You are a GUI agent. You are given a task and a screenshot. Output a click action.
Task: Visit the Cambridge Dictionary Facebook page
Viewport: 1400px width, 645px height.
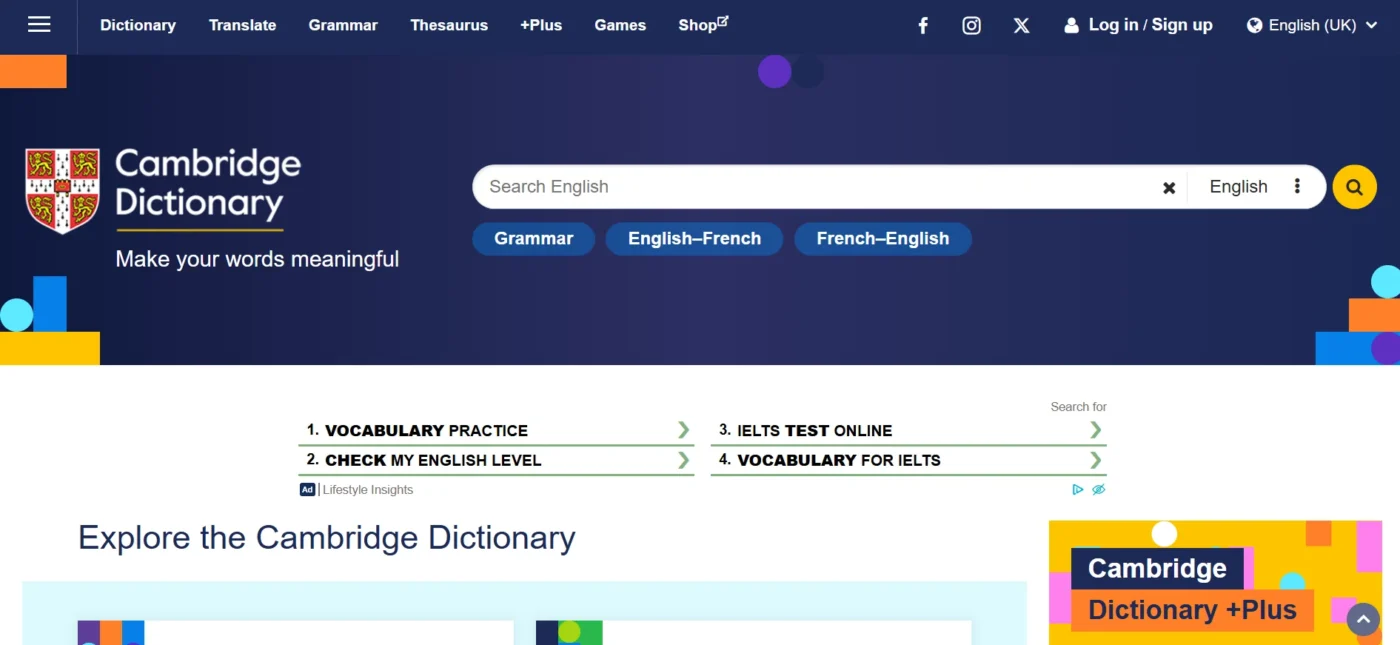(923, 26)
